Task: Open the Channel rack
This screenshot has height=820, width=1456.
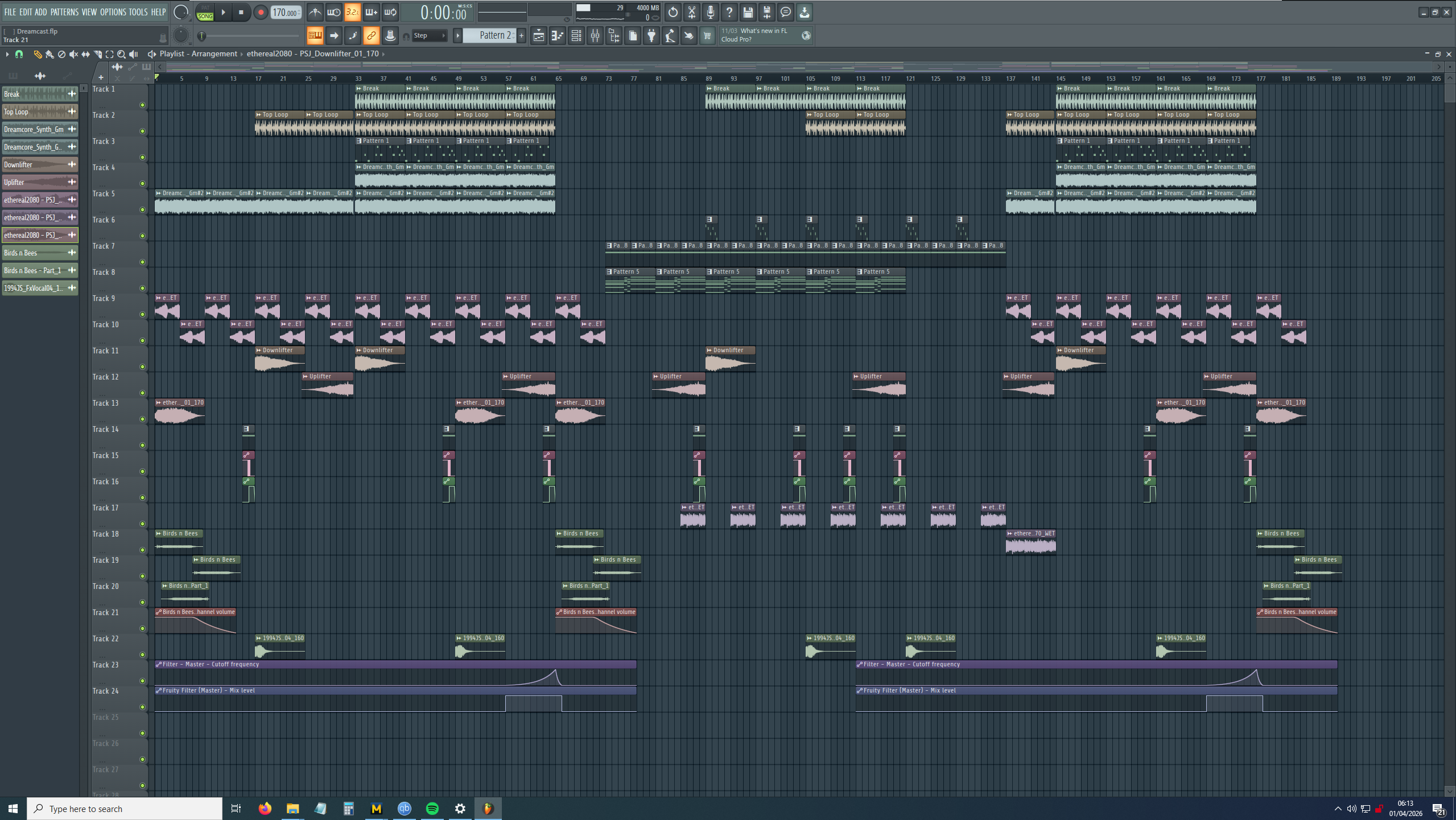Action: coord(576,36)
